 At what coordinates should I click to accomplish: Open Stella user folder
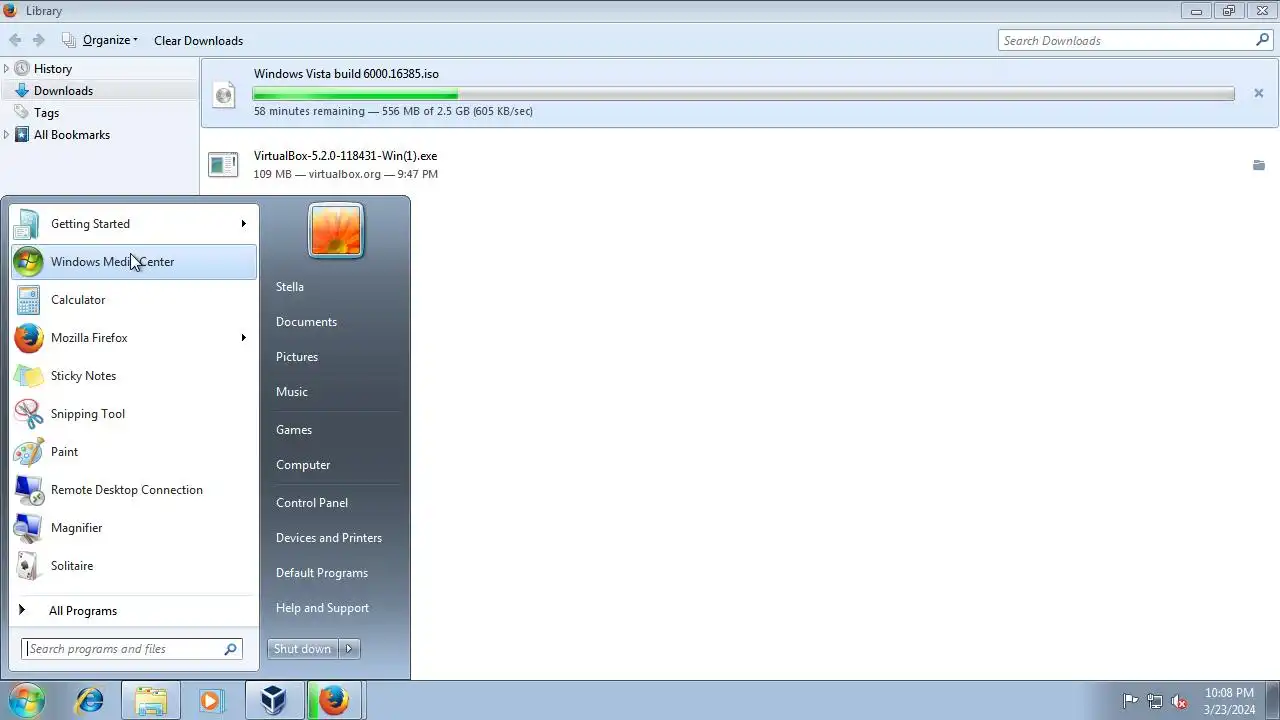coord(290,287)
